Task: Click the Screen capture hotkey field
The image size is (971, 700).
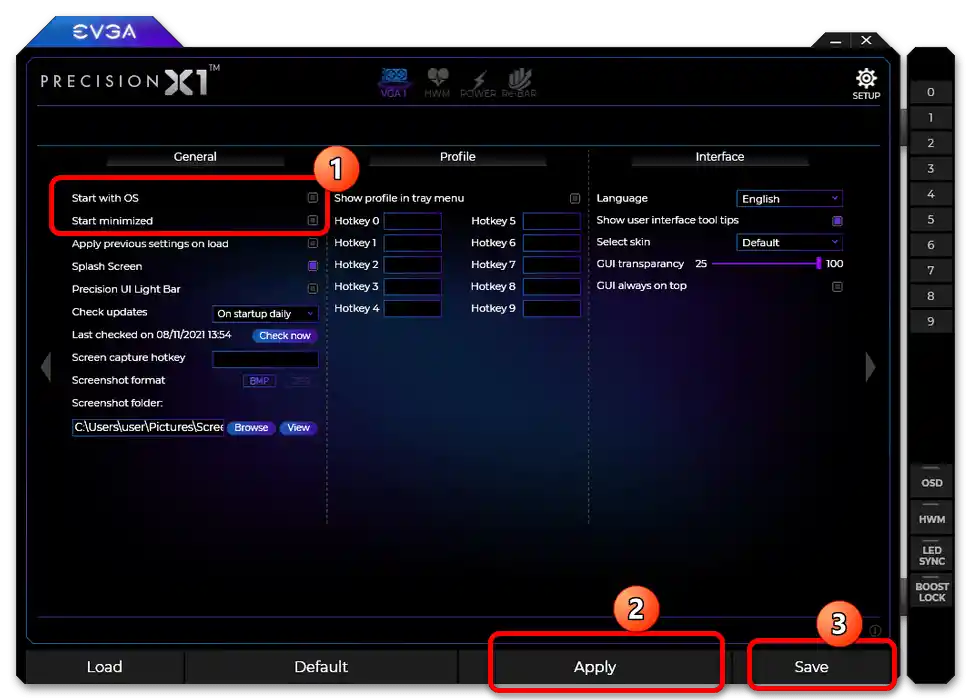Action: coord(265,359)
